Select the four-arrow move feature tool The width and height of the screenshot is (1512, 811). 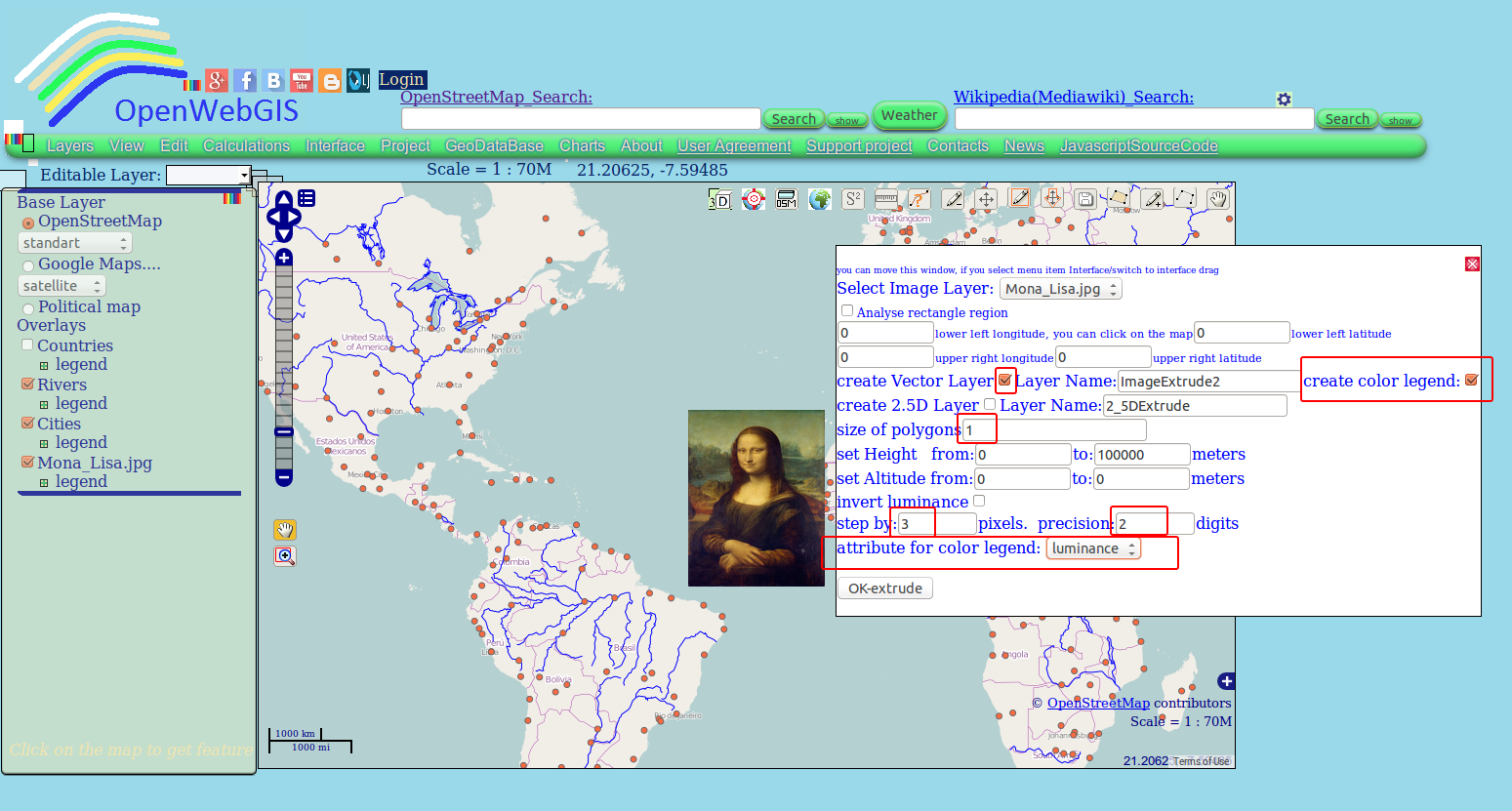(986, 199)
